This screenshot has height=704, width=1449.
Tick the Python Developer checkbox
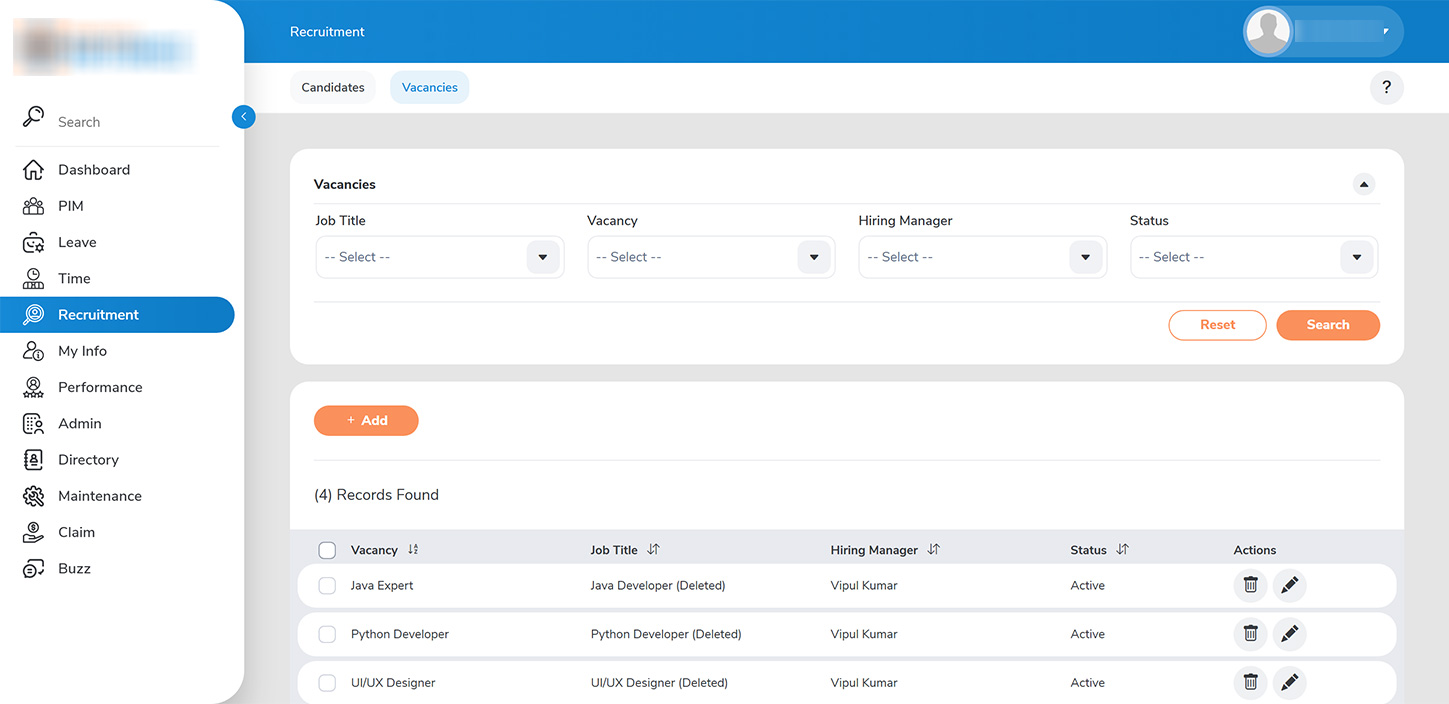[x=327, y=634]
